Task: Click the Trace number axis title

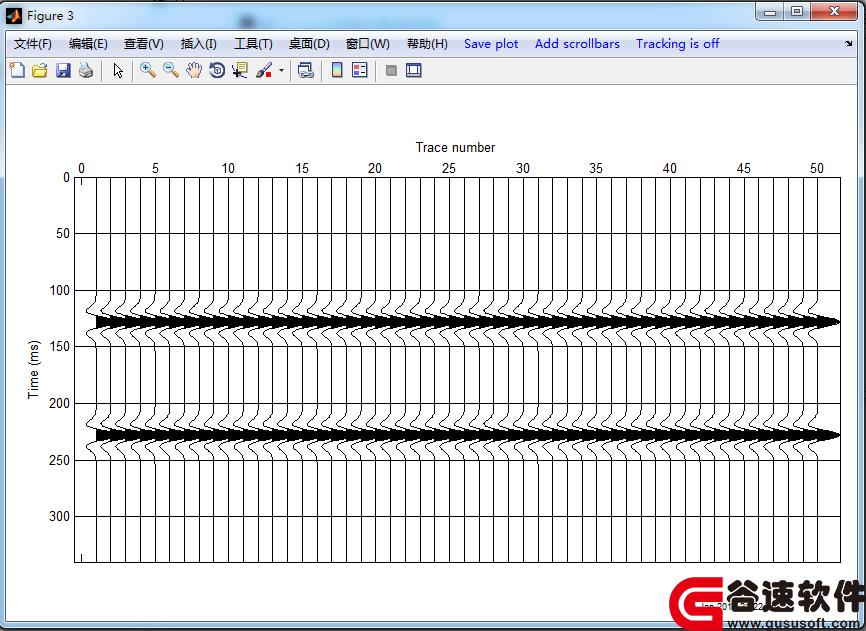Action: (x=455, y=147)
